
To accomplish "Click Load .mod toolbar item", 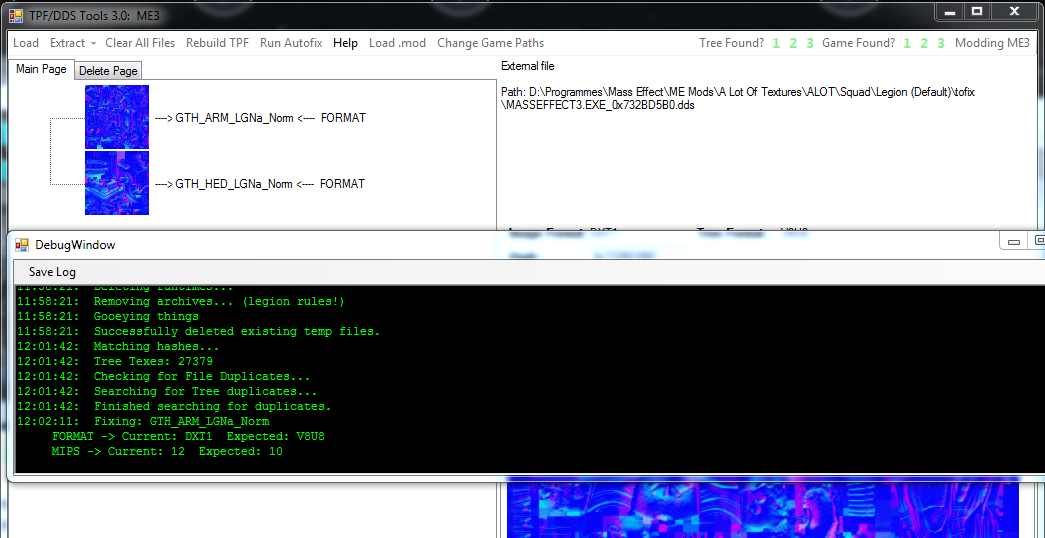I will (x=397, y=43).
